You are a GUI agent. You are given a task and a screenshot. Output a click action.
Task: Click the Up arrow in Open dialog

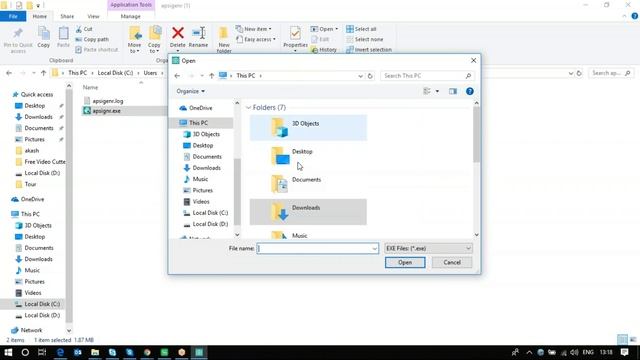[211, 76]
